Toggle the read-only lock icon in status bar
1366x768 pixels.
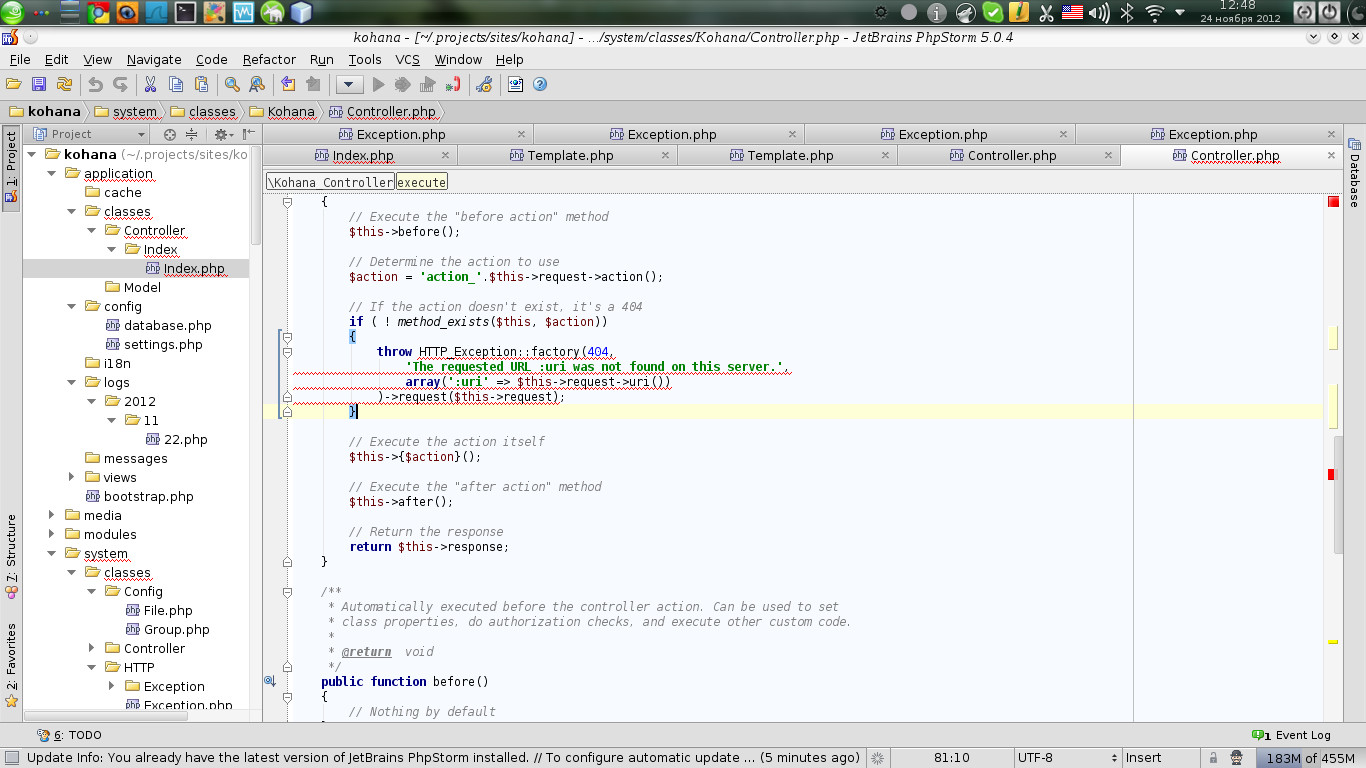(x=1213, y=758)
